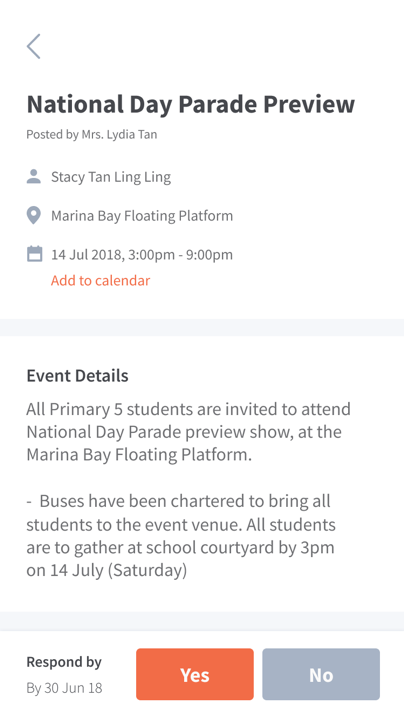Tap the 14 Jul 2018 date and time
The image size is (404, 720).
click(142, 254)
